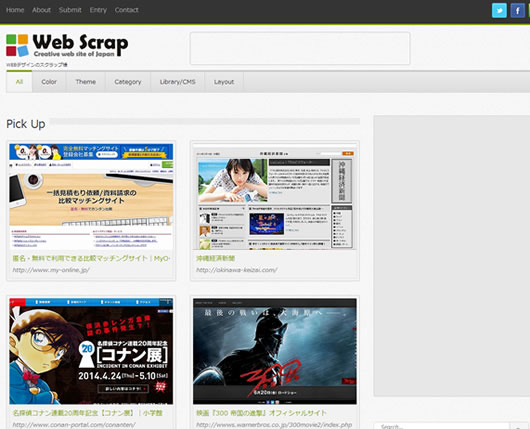
Task: Click the 沖縄経済新聞 title link
Action: tap(216, 259)
